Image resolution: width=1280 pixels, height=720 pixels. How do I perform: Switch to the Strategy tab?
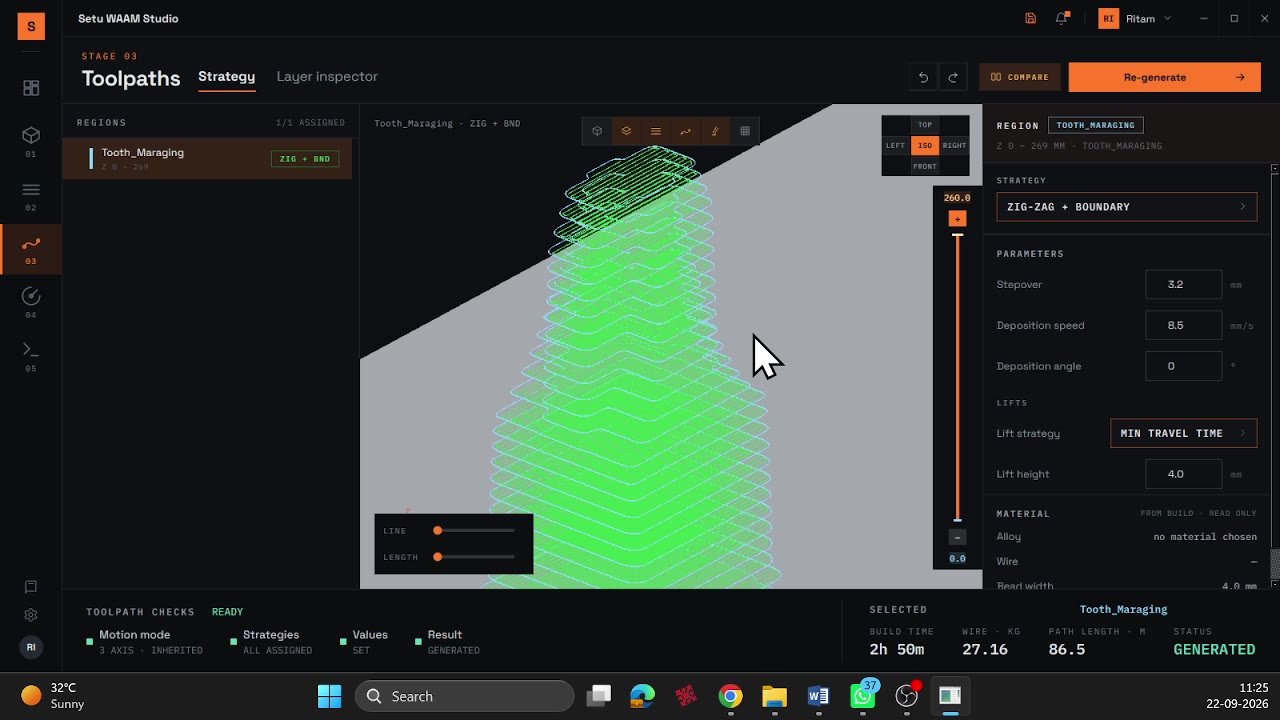227,77
